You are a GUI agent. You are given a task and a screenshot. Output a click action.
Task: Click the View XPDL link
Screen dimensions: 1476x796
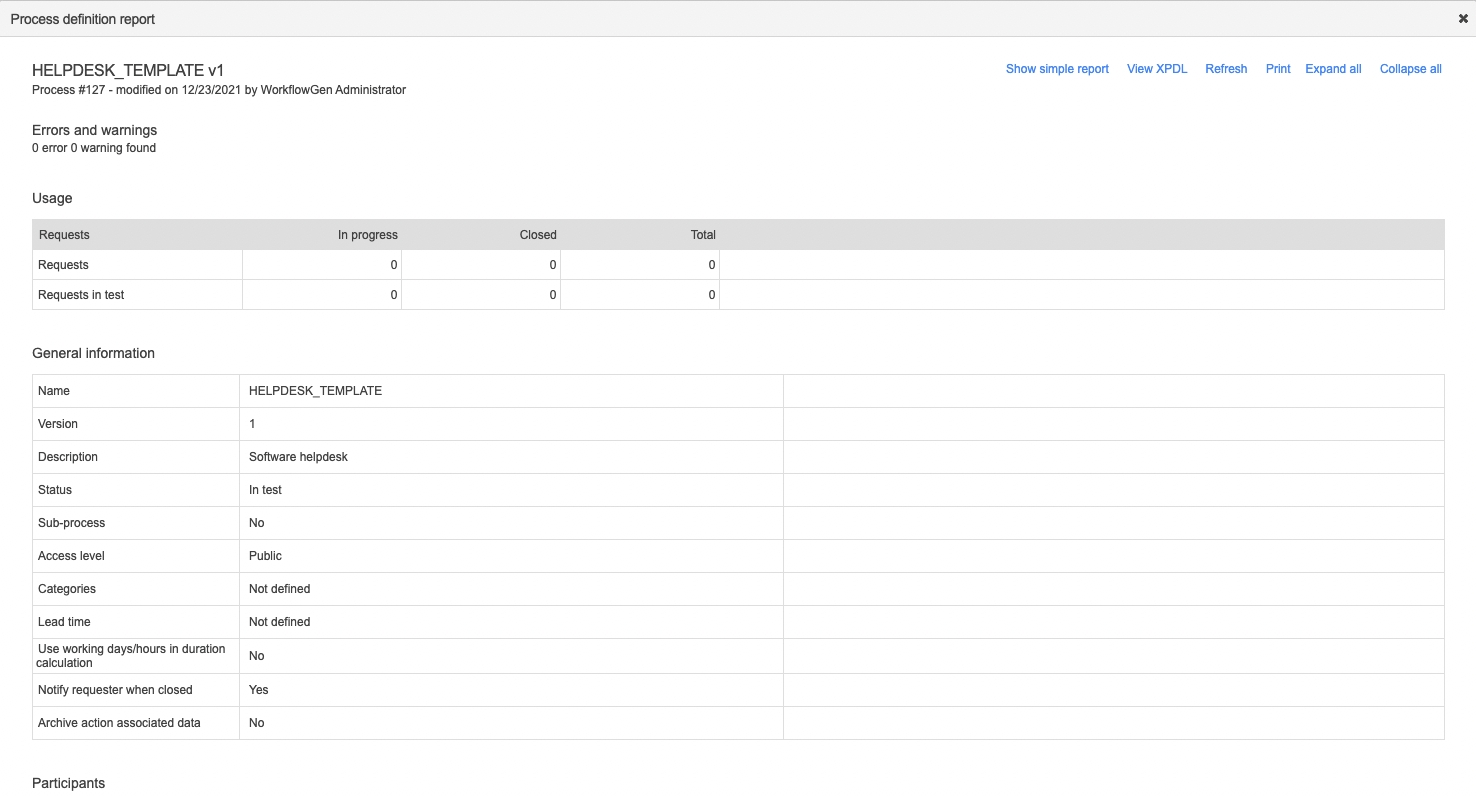(x=1157, y=69)
